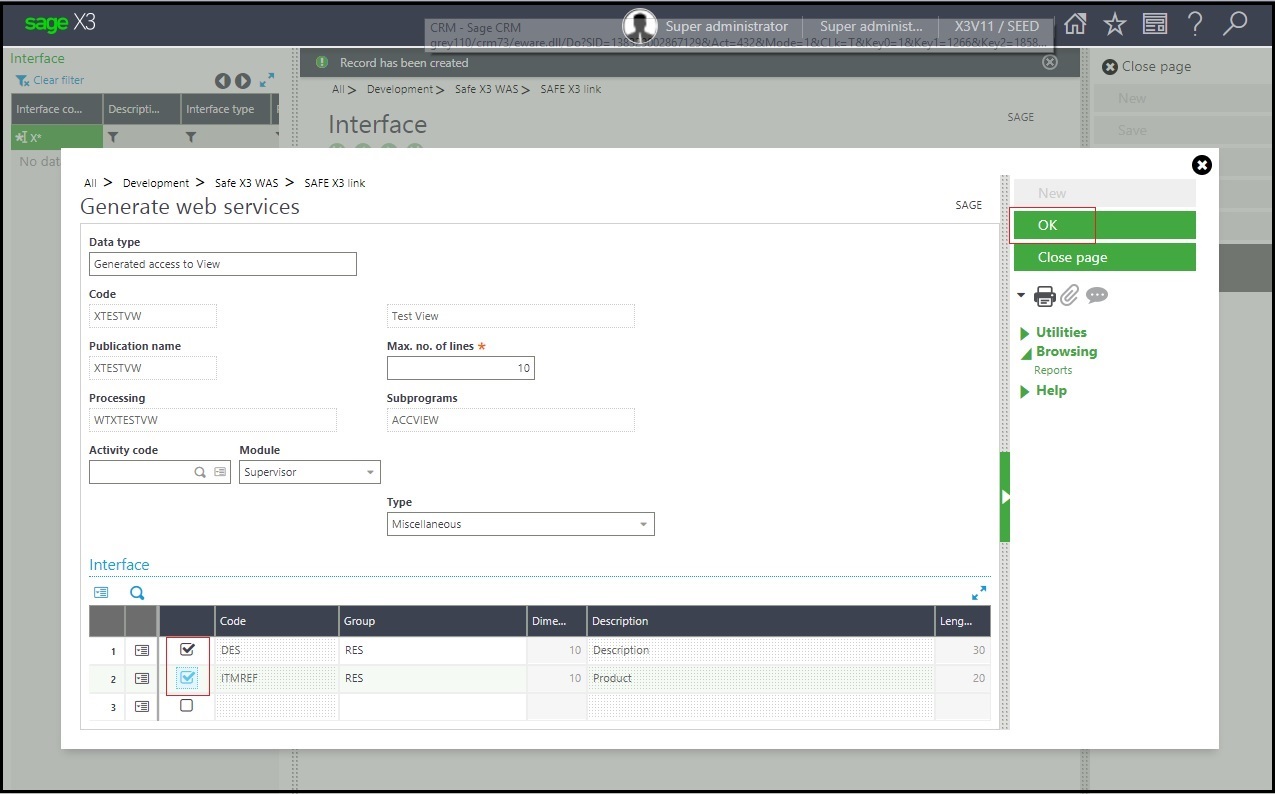Click the Interface code filter field containing X*
The image size is (1275, 794).
pos(57,137)
